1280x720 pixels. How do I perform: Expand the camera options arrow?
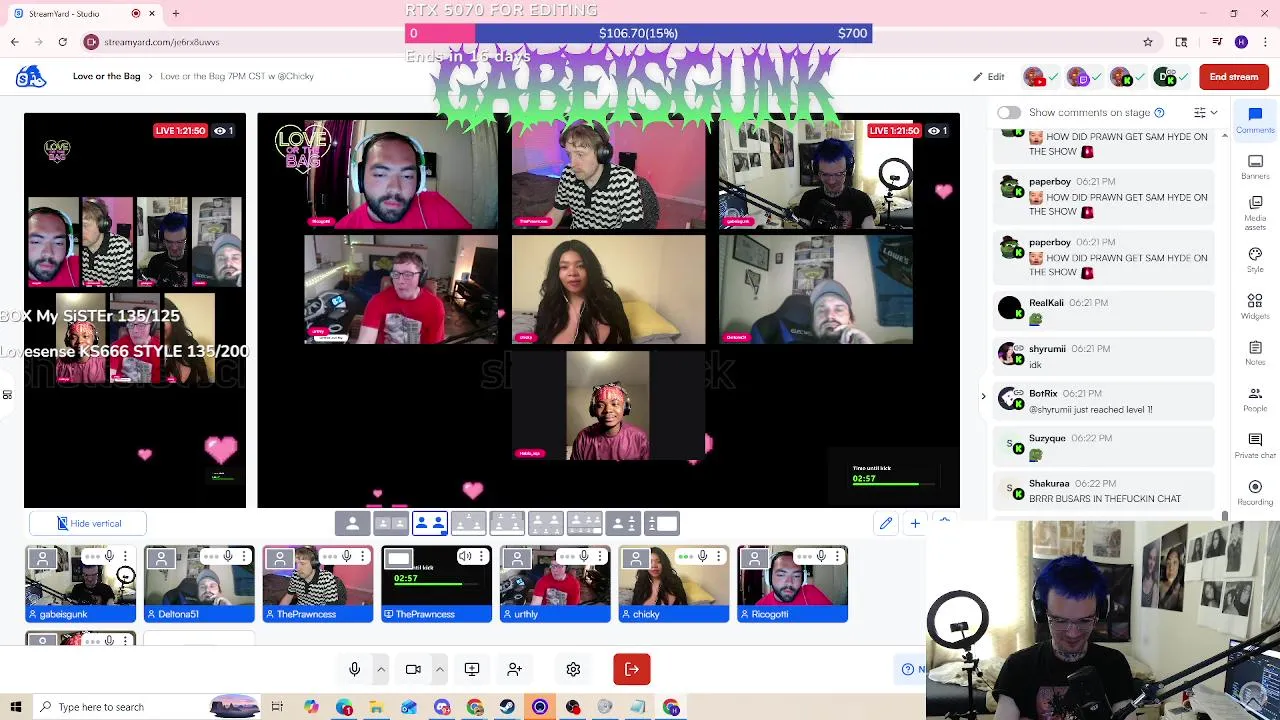tap(439, 669)
